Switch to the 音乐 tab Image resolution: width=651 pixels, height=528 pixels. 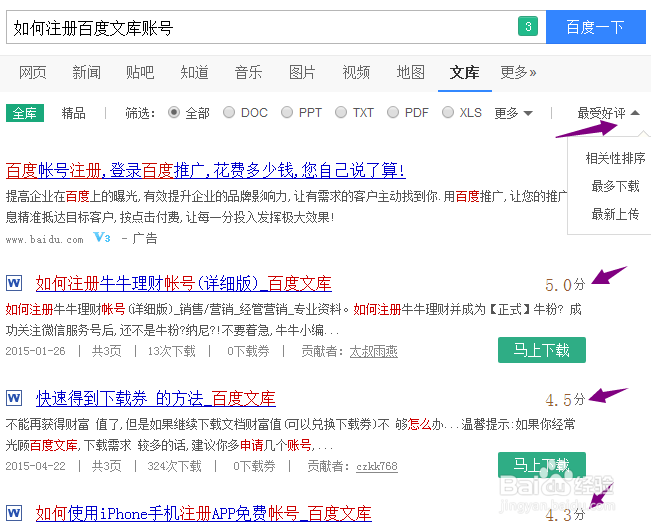tap(248, 73)
